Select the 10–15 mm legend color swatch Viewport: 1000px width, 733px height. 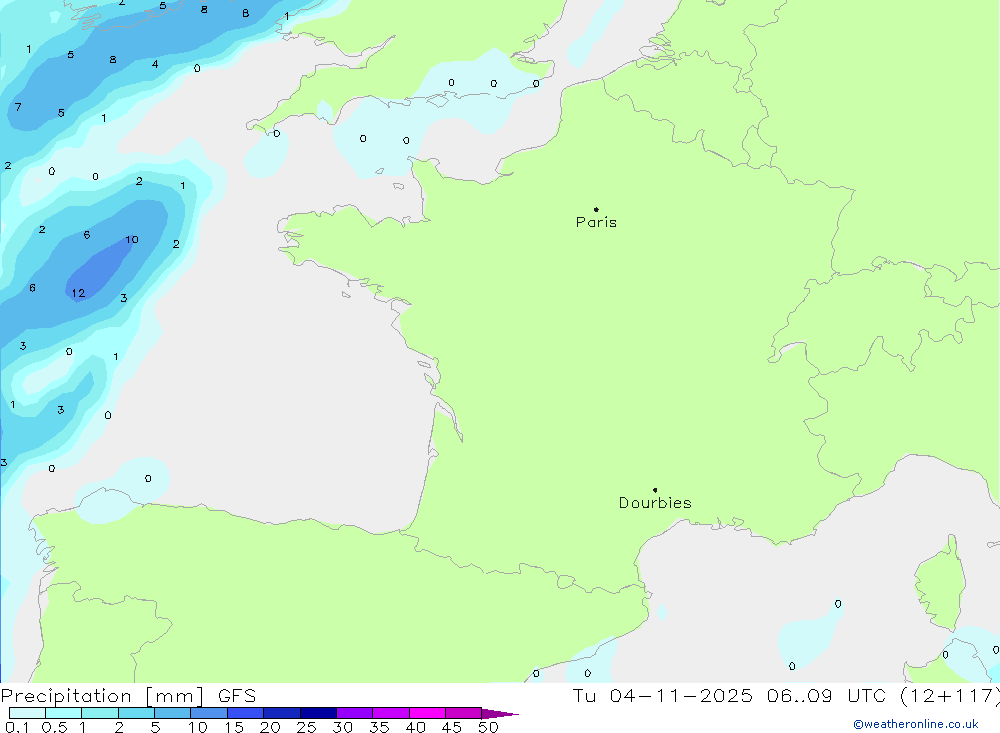209,713
